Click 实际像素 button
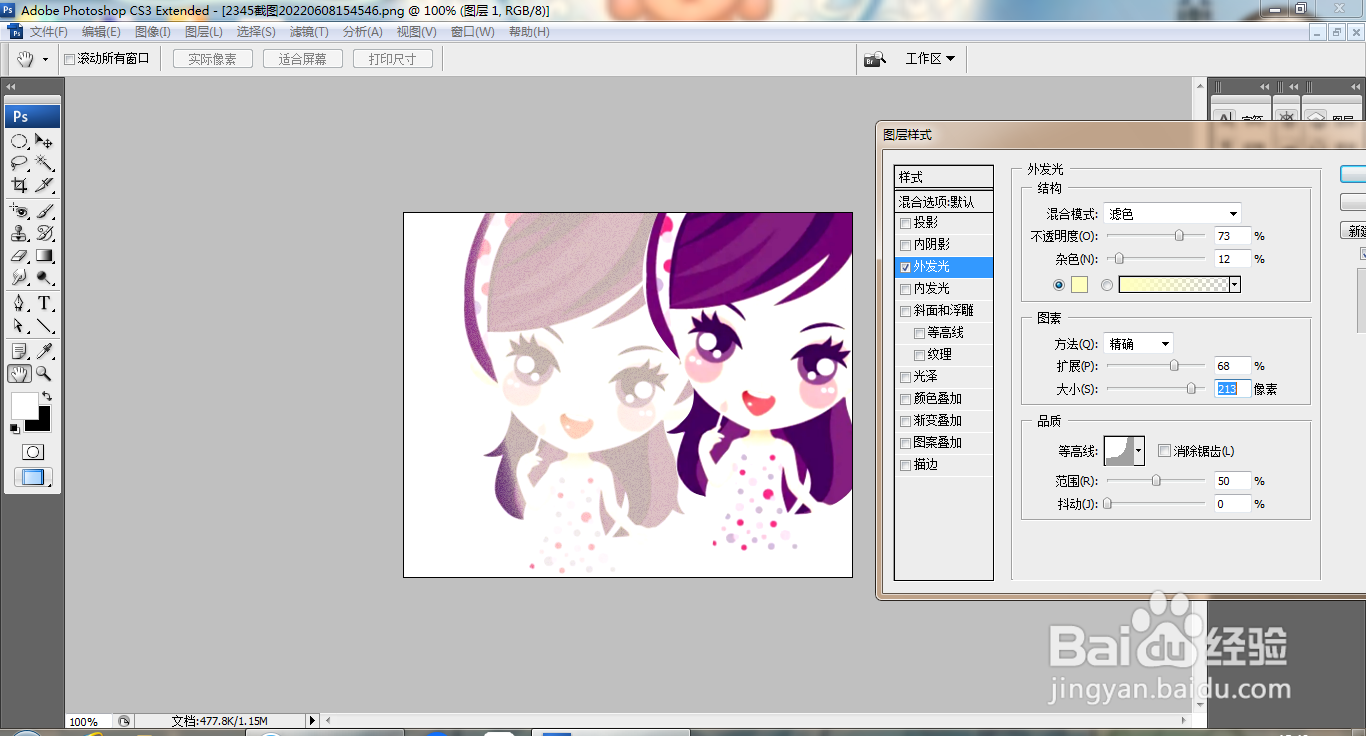This screenshot has width=1366, height=736. [x=213, y=59]
